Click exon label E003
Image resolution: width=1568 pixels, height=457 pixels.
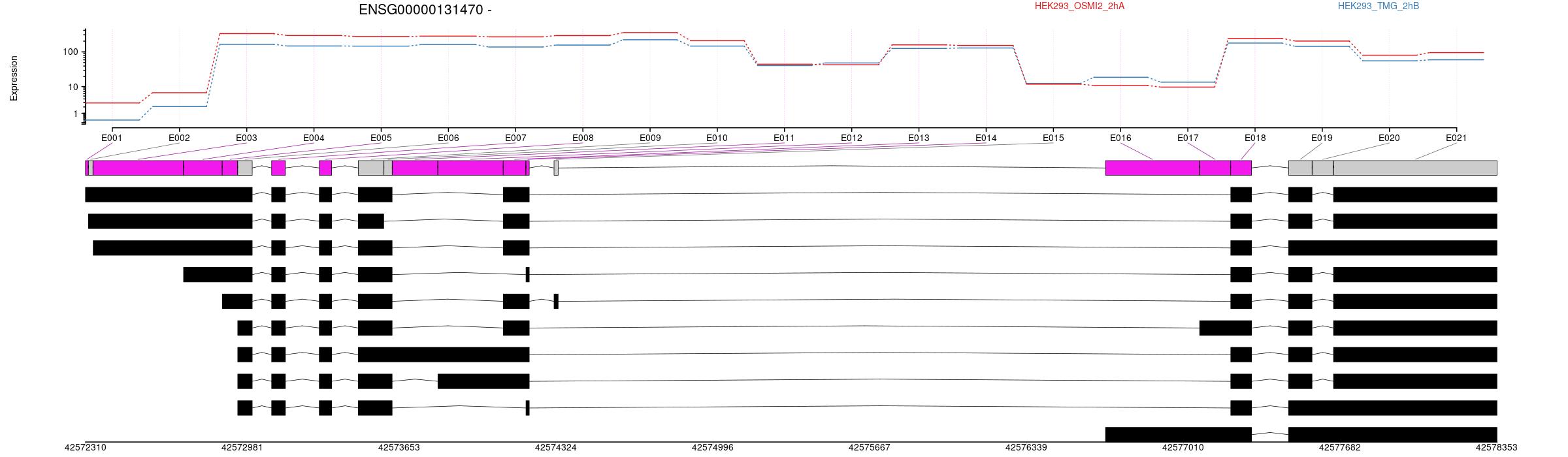point(246,138)
